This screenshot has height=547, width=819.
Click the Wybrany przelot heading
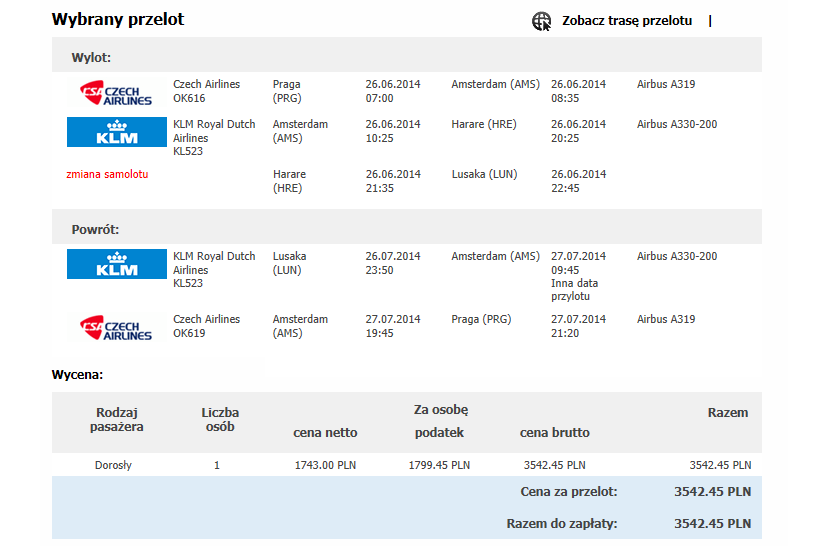click(118, 19)
